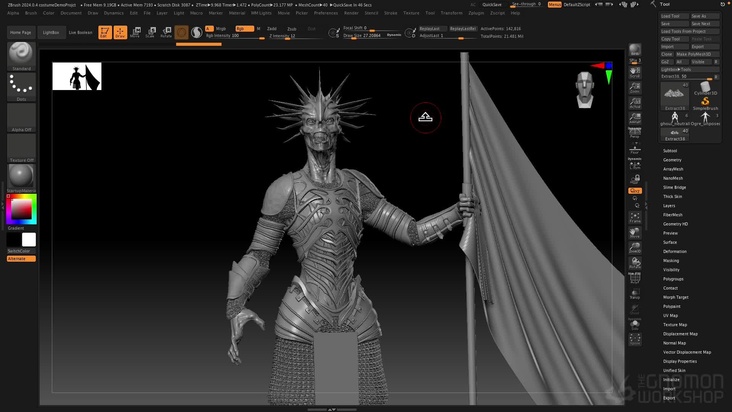Expand the ArrayMesh section
Screen dimensions: 732x412
673,169
